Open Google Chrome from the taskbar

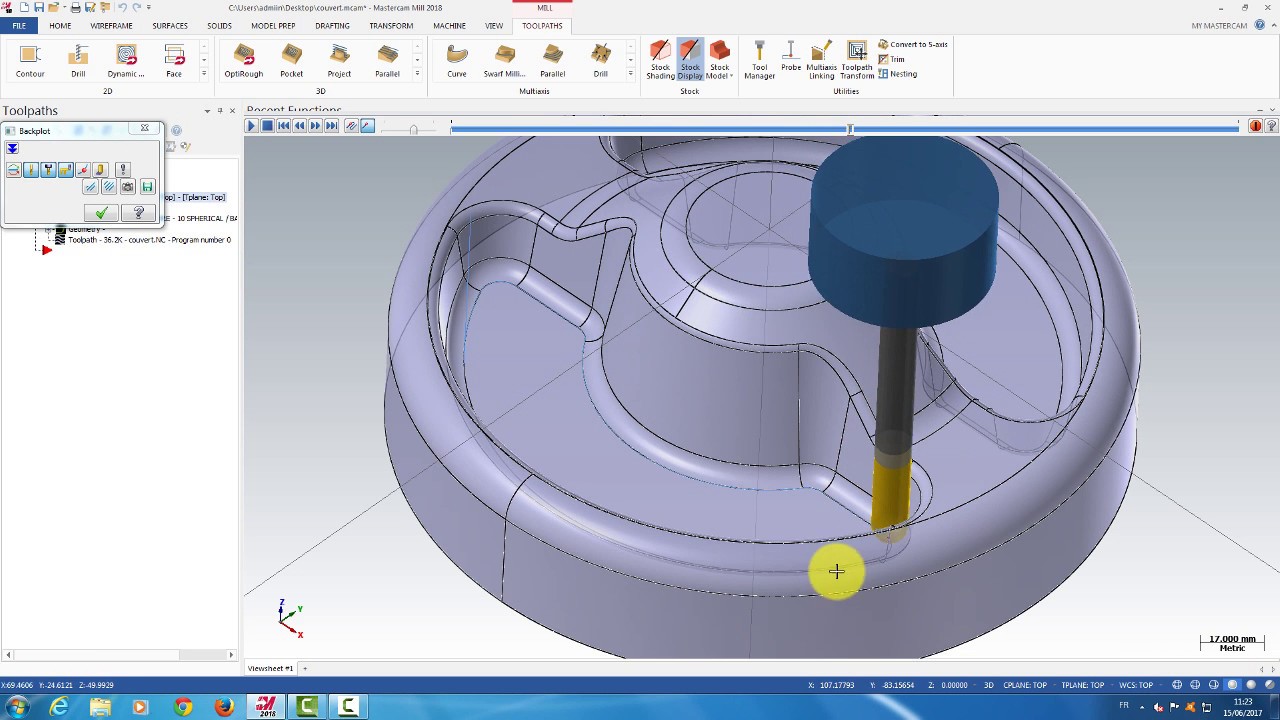(183, 707)
